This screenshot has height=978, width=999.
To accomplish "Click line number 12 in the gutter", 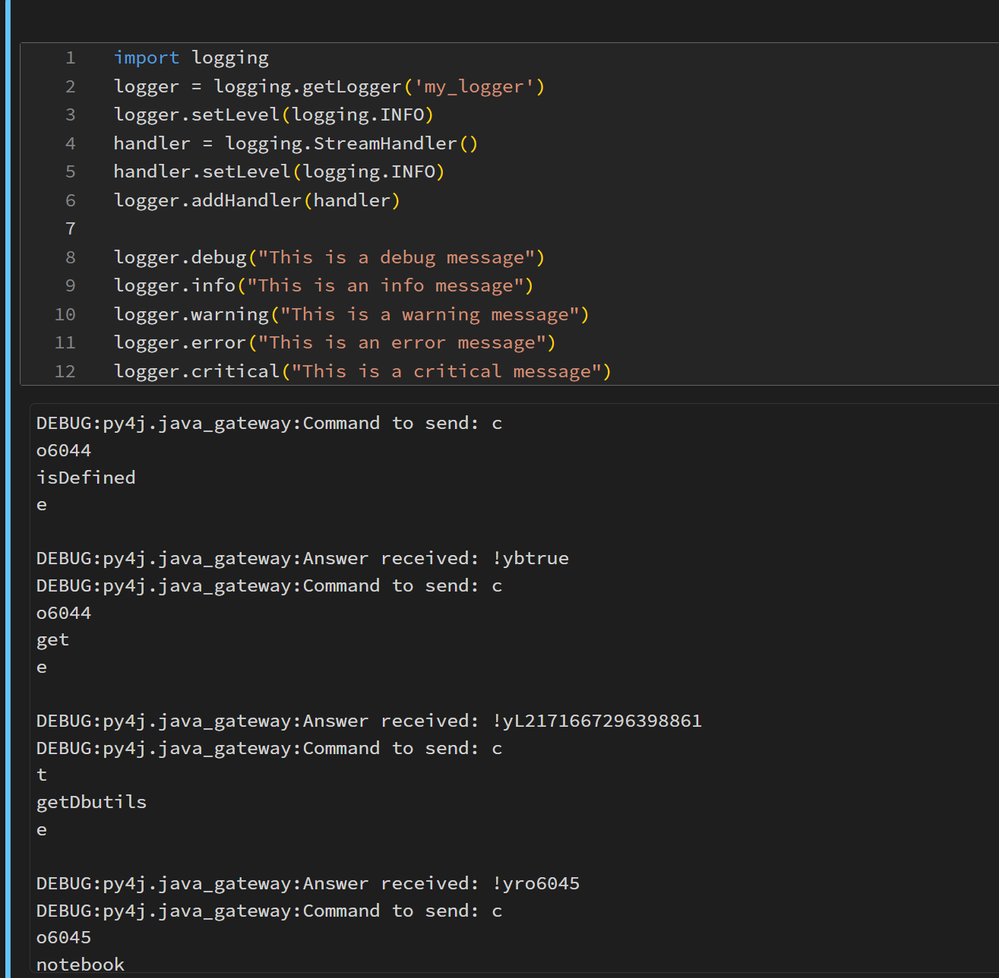I will [x=65, y=371].
